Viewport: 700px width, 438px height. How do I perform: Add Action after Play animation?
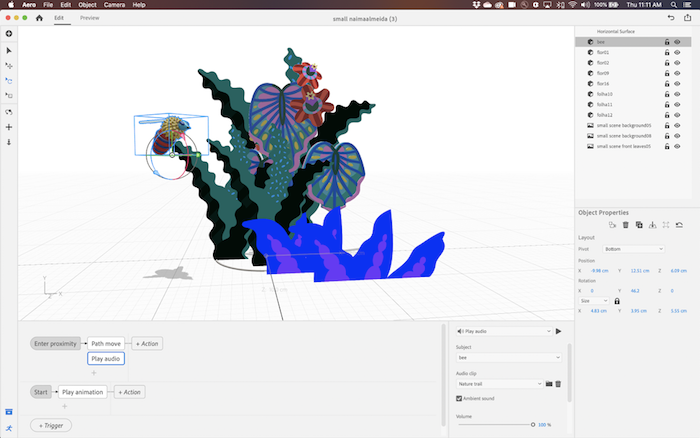tap(129, 392)
